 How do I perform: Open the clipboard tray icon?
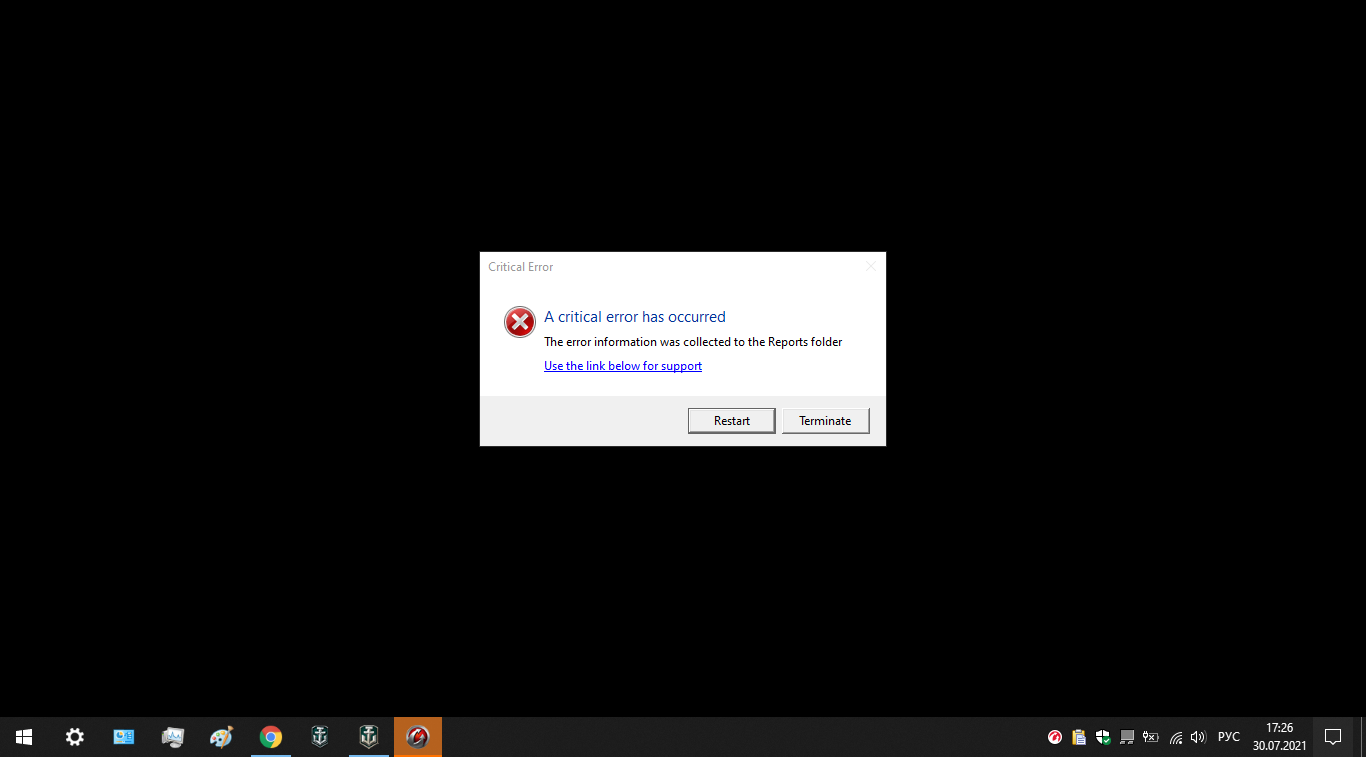tap(1079, 737)
